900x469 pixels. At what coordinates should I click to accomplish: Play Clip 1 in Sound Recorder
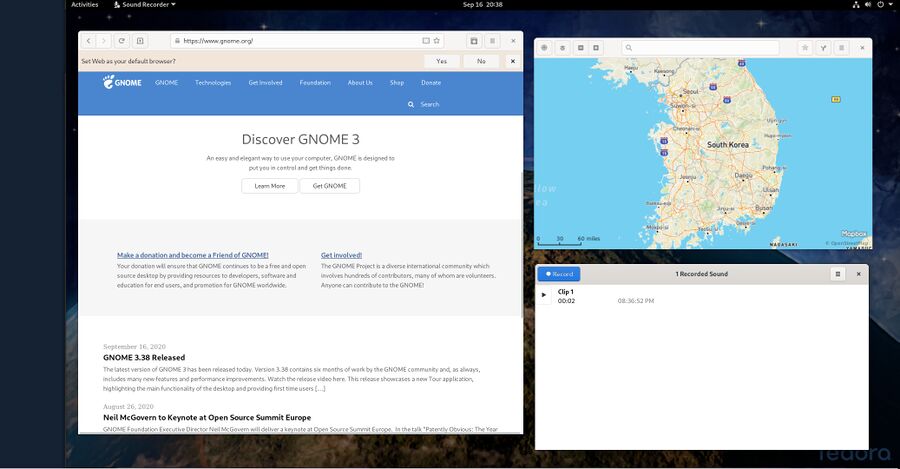click(544, 294)
